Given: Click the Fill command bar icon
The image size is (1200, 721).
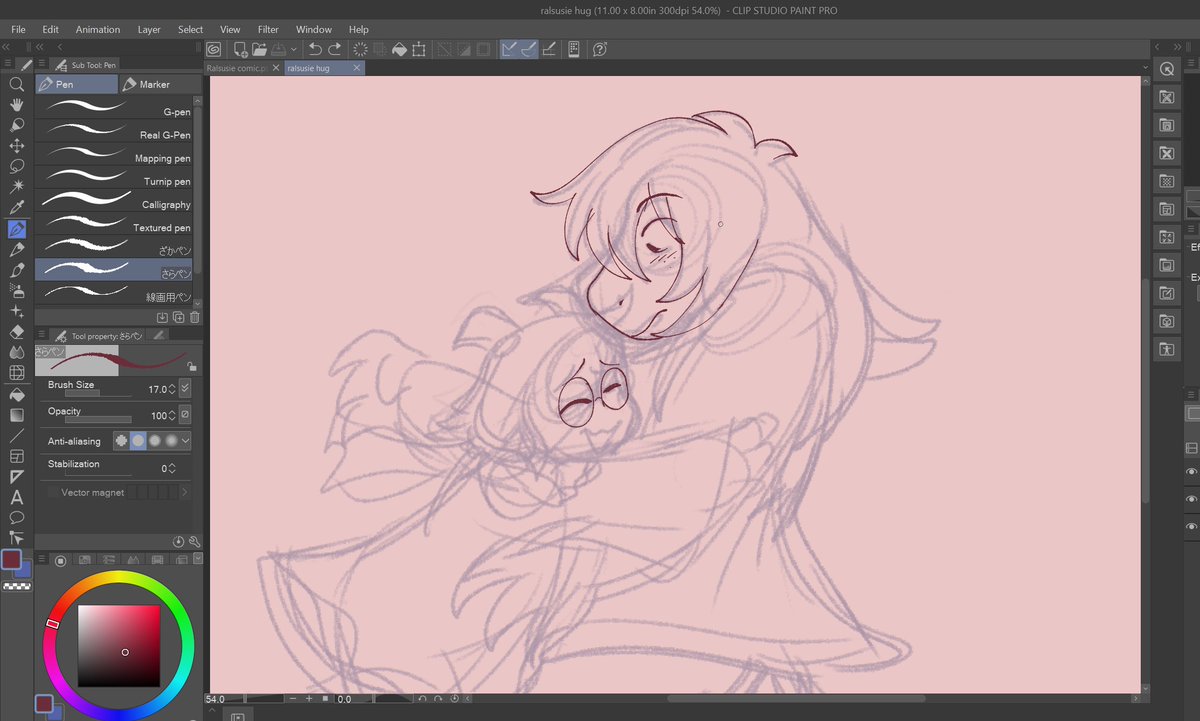Looking at the screenshot, I should click(399, 49).
